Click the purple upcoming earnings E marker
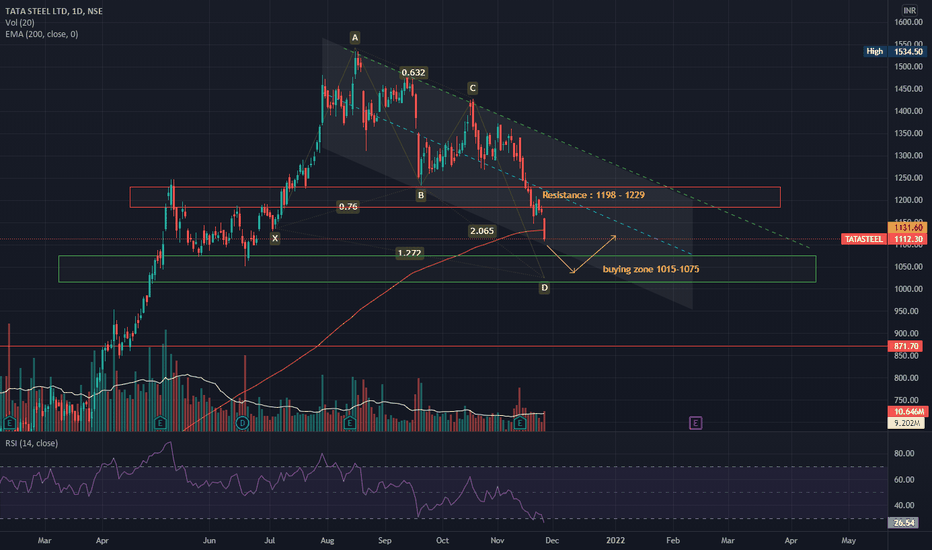 point(695,423)
